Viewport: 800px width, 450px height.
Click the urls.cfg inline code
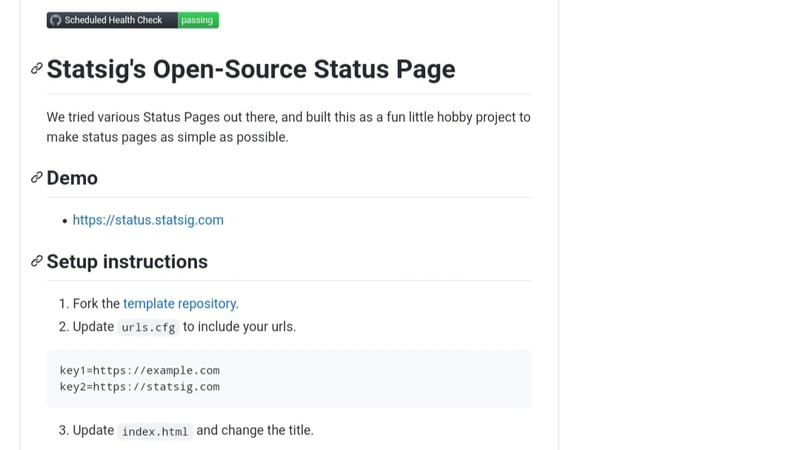click(148, 327)
